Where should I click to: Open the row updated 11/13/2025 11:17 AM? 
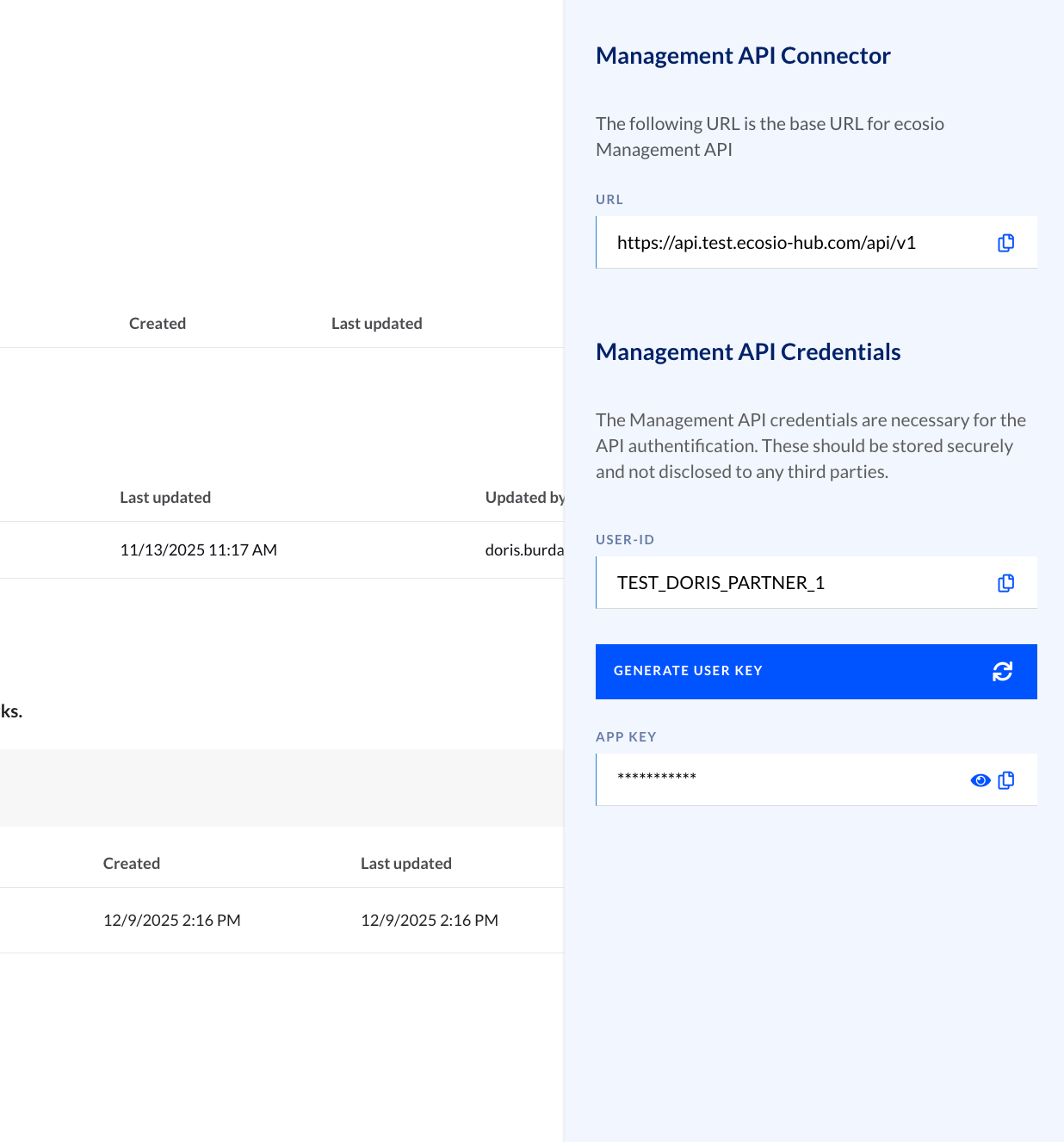(x=199, y=550)
